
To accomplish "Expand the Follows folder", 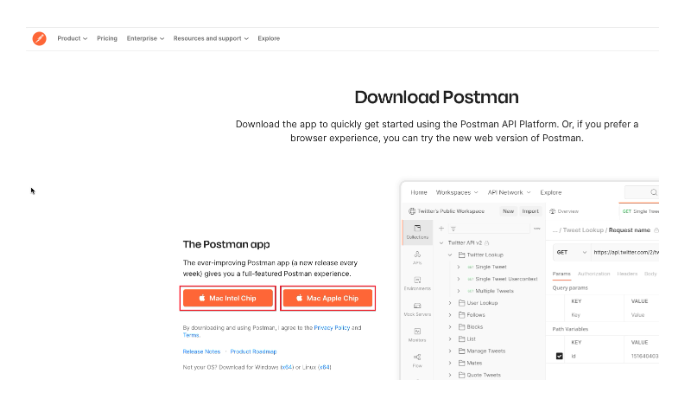I will (x=450, y=315).
